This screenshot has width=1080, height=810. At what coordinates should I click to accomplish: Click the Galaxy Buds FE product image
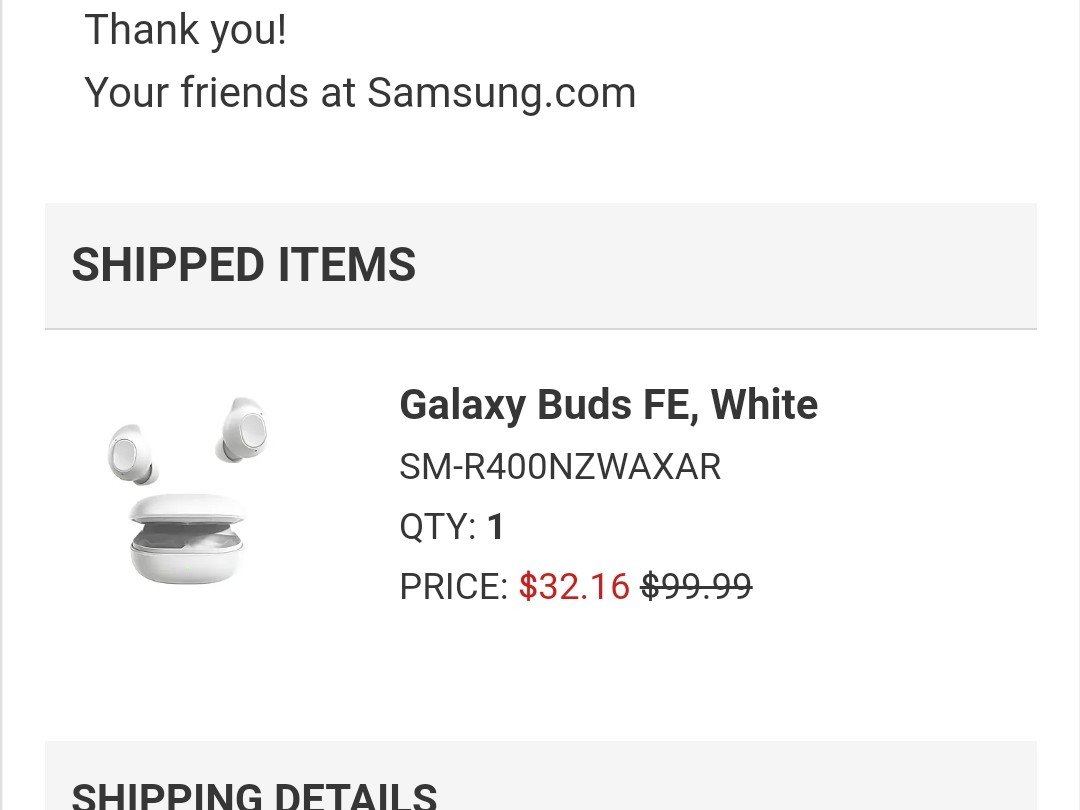187,492
